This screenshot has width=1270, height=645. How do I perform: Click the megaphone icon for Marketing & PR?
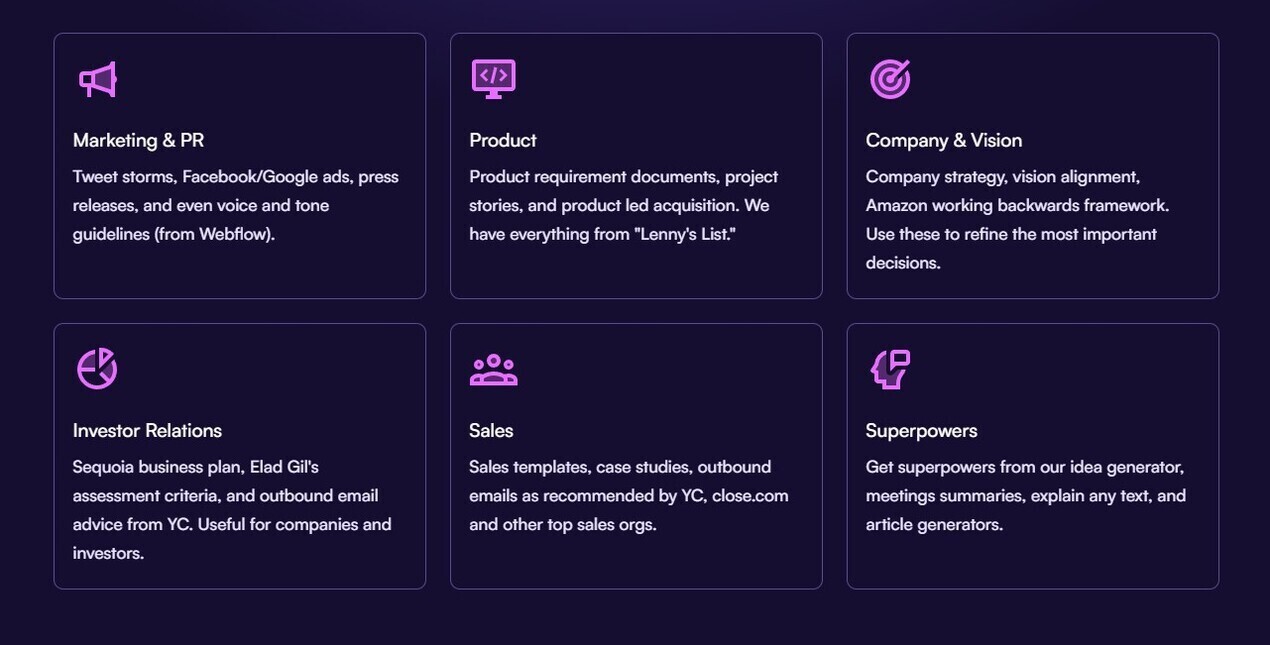[x=97, y=79]
